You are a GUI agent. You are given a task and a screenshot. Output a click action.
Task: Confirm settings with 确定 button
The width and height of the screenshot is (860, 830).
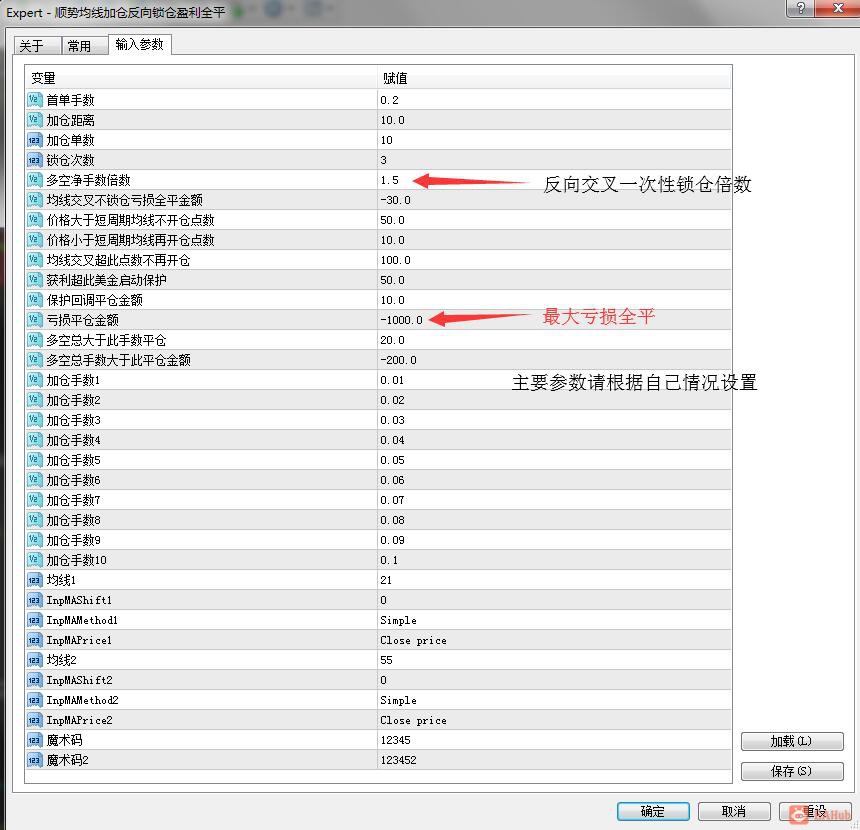pos(653,811)
